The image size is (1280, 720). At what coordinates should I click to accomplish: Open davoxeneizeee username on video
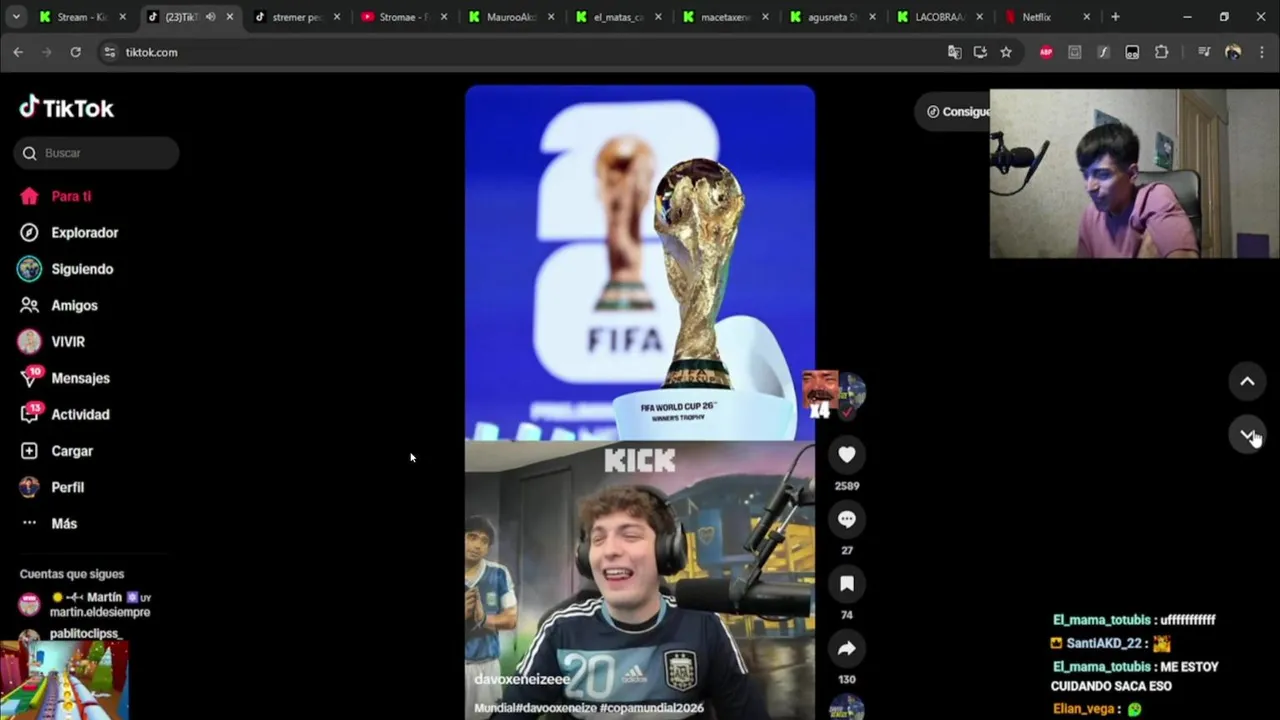pyautogui.click(x=522, y=679)
